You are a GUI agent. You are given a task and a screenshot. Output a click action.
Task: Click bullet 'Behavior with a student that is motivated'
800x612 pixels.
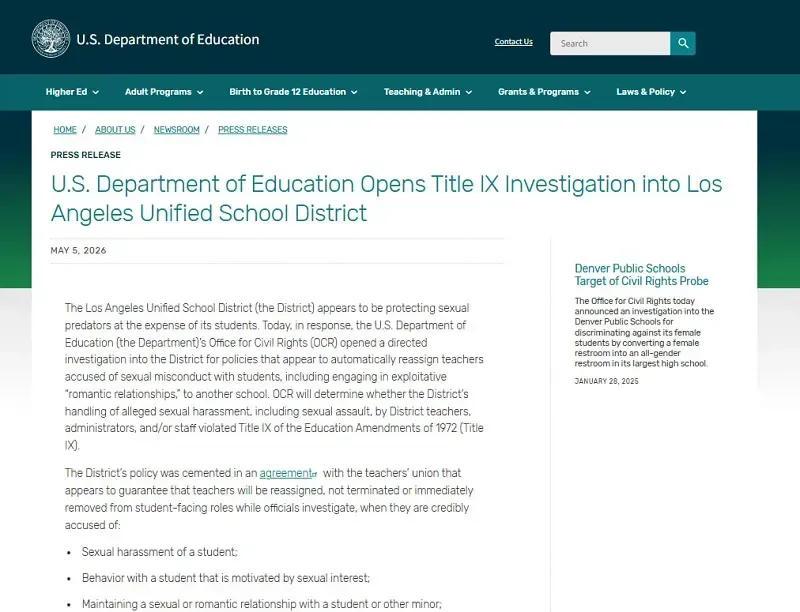pos(226,578)
